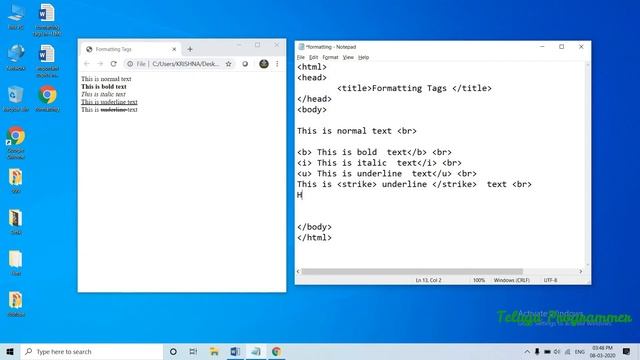Click the volume speaker tray icon
This screenshot has height=360, width=640.
(557, 351)
